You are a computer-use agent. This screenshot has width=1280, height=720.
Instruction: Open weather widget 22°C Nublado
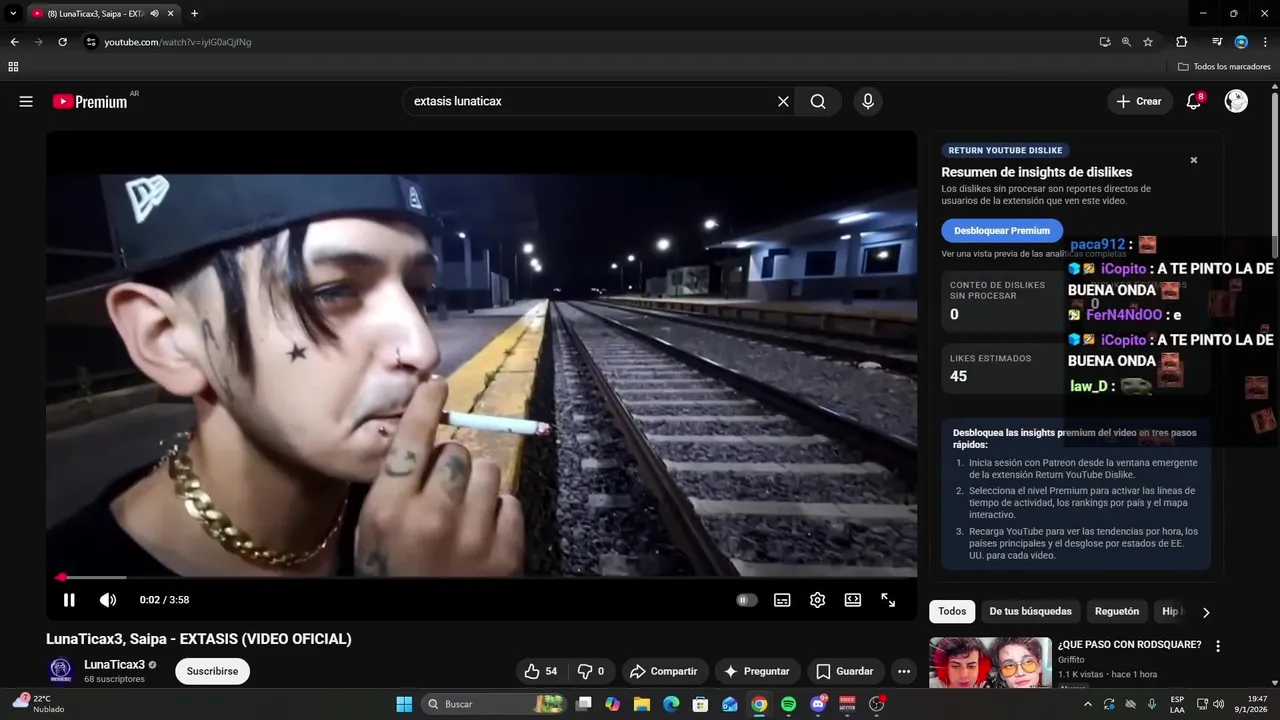pyautogui.click(x=38, y=704)
